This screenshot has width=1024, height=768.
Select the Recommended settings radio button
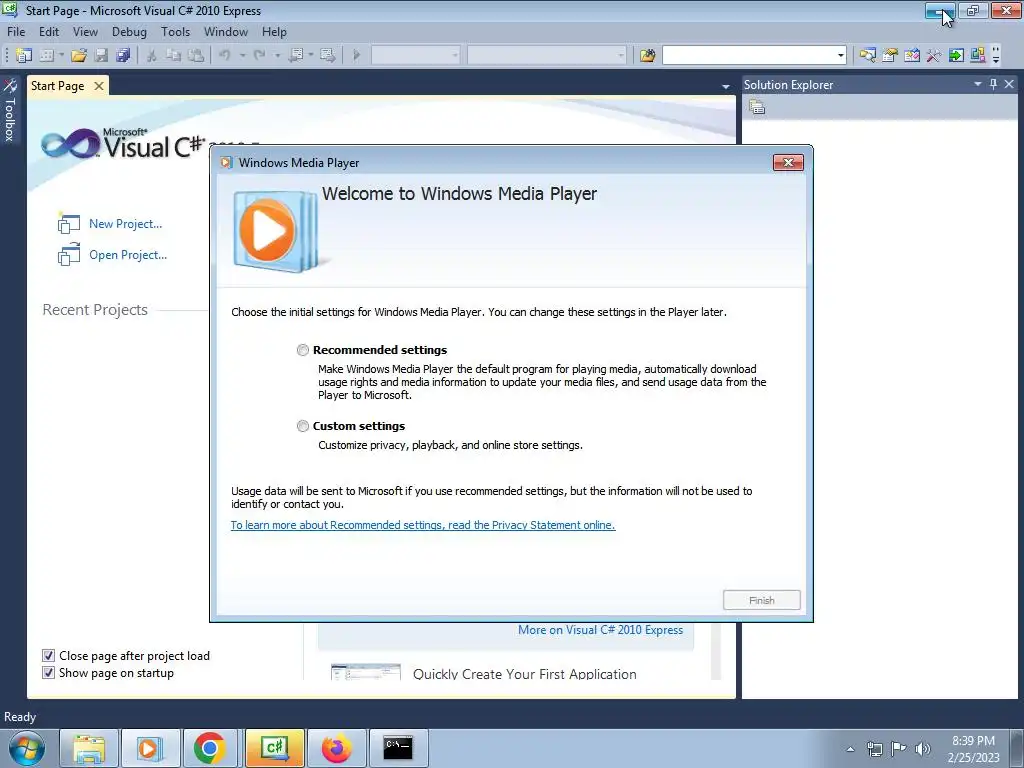point(302,350)
